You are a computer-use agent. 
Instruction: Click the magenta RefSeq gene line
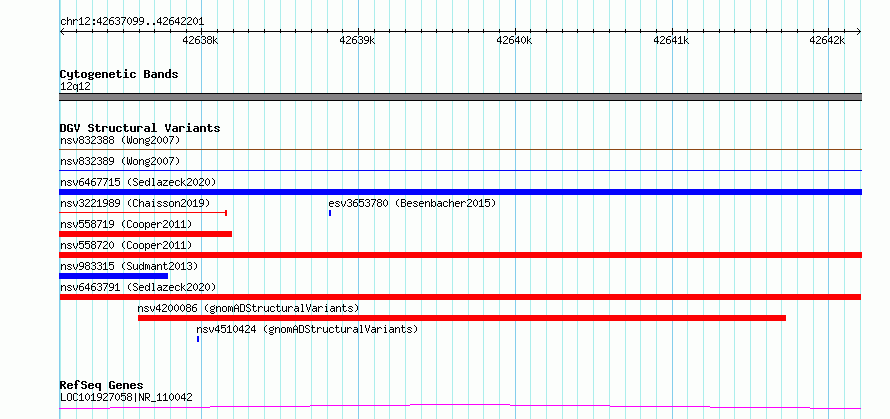coord(460,407)
